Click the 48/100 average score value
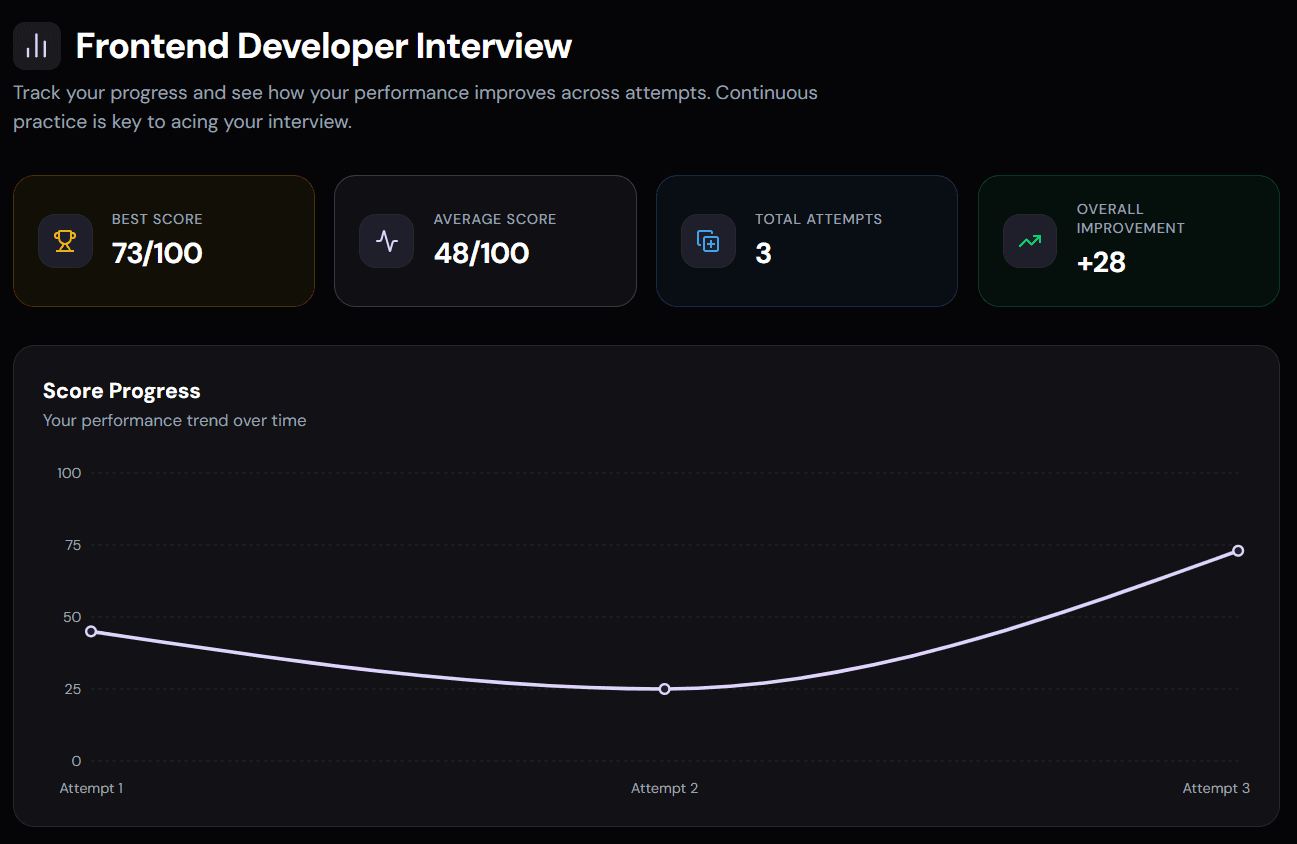 coord(481,253)
